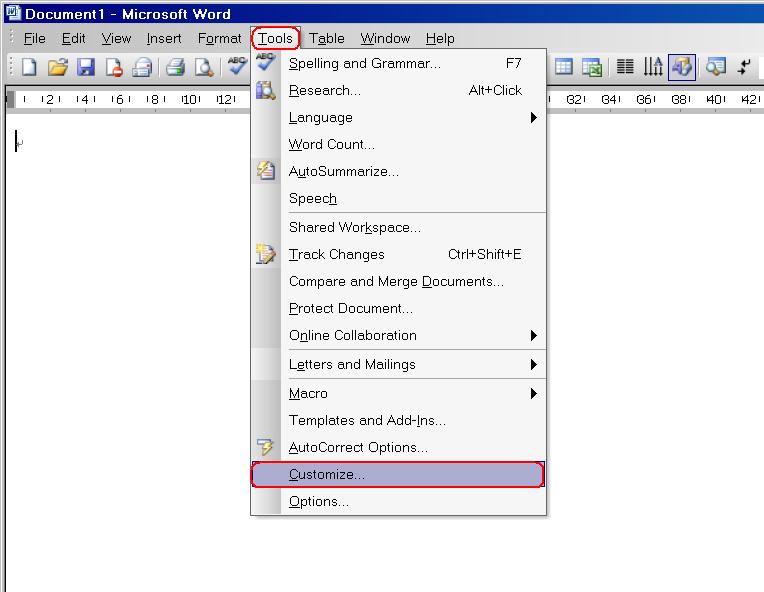Choose Speech from Tools menu
The image size is (764, 592).
pos(399,198)
